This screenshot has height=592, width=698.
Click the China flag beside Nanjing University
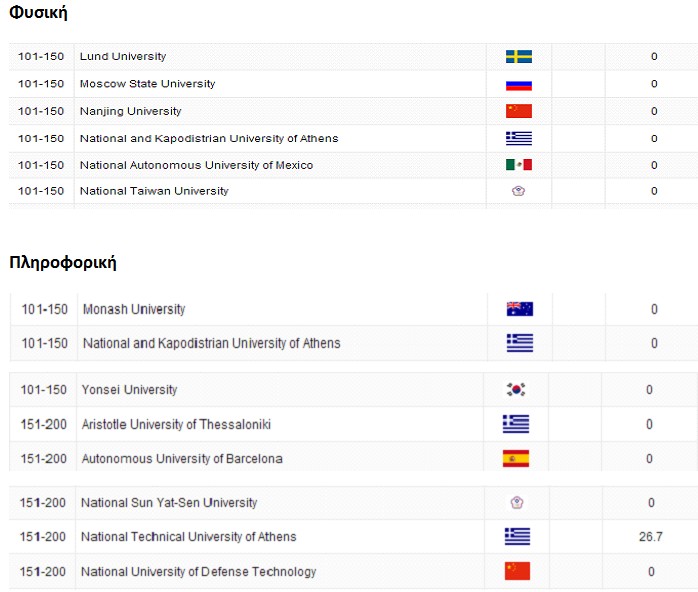coord(519,111)
